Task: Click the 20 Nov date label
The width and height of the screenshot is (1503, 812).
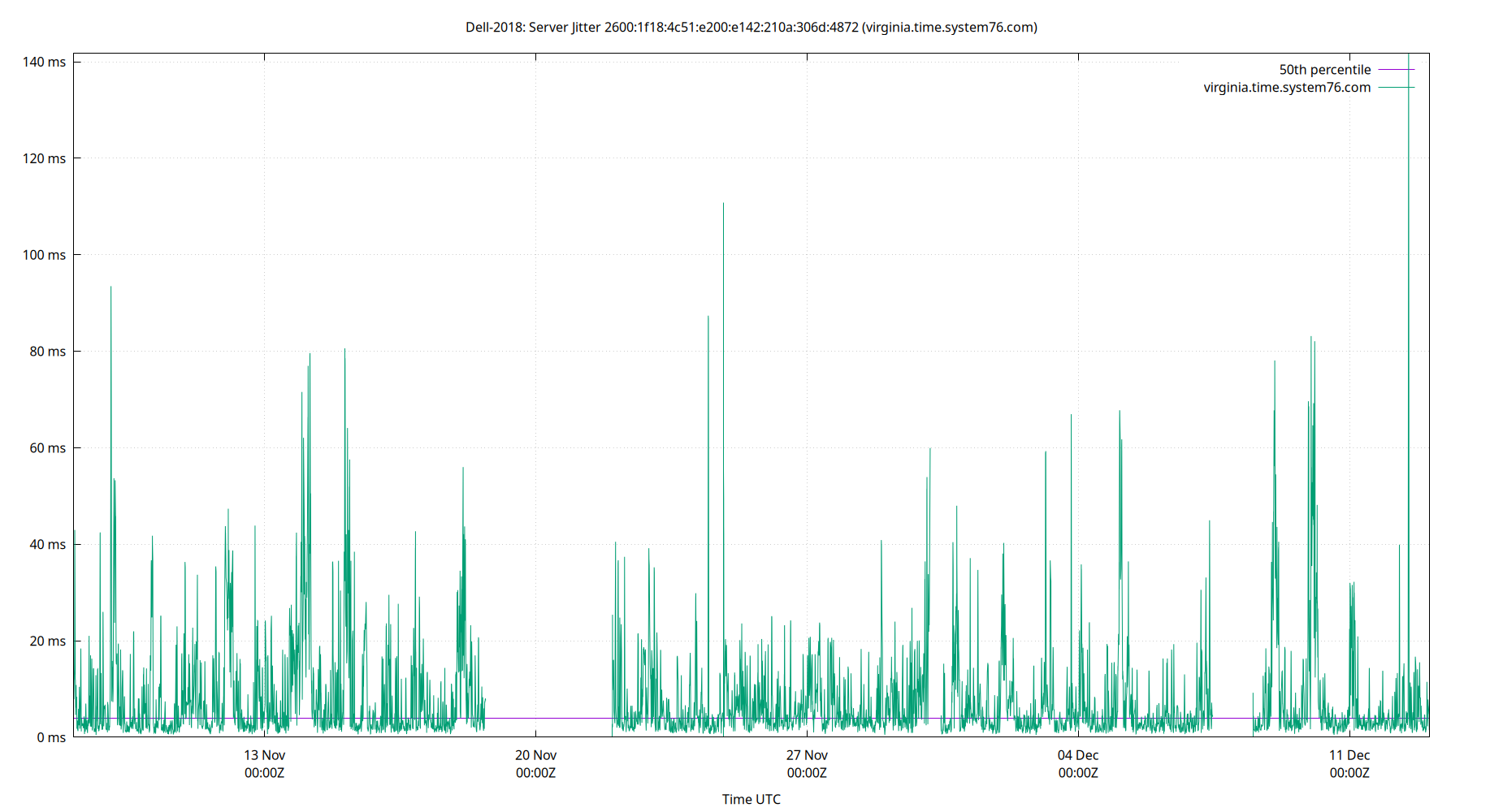Action: [x=535, y=755]
